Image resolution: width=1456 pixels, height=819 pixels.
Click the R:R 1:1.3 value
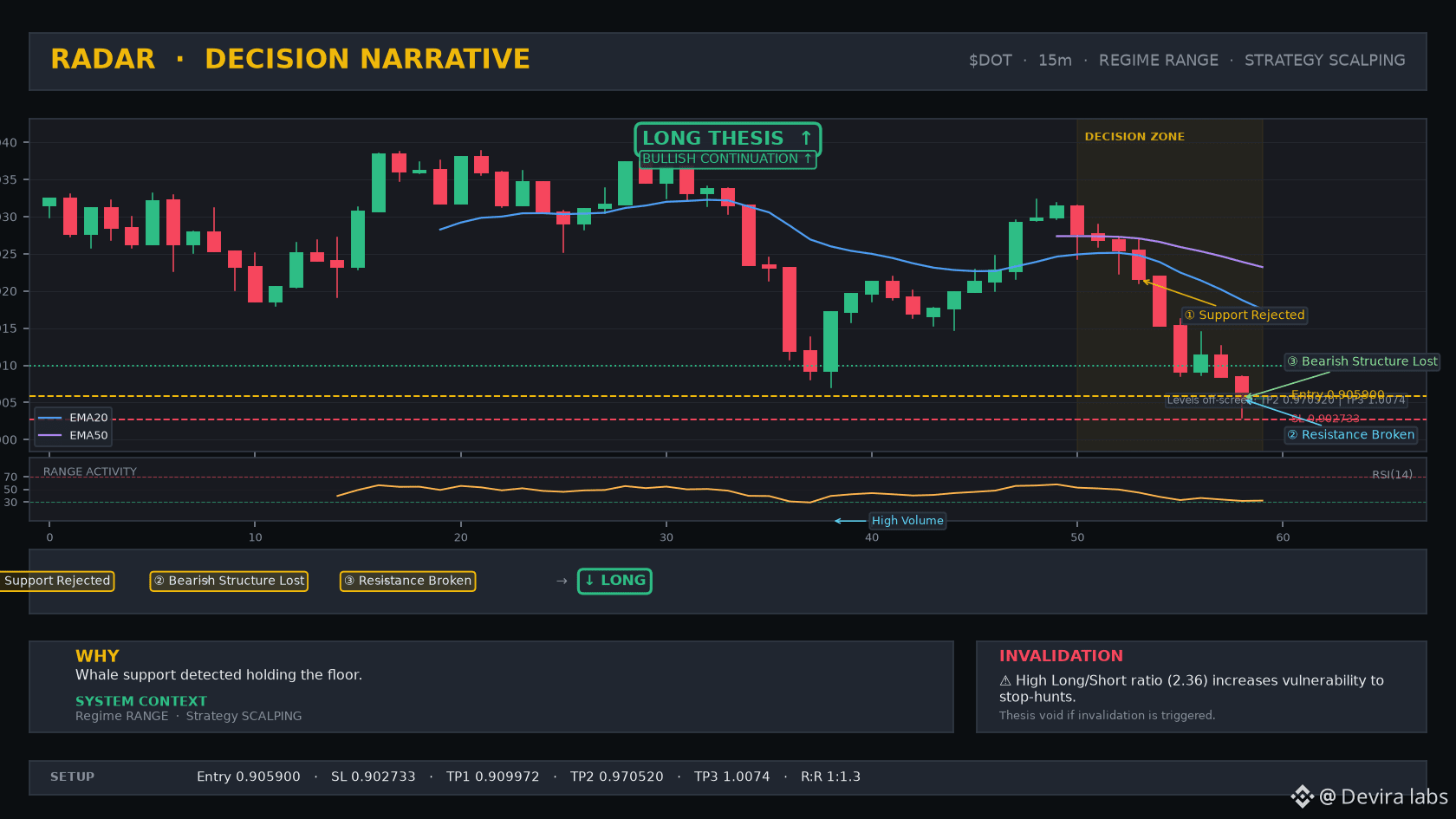830,777
